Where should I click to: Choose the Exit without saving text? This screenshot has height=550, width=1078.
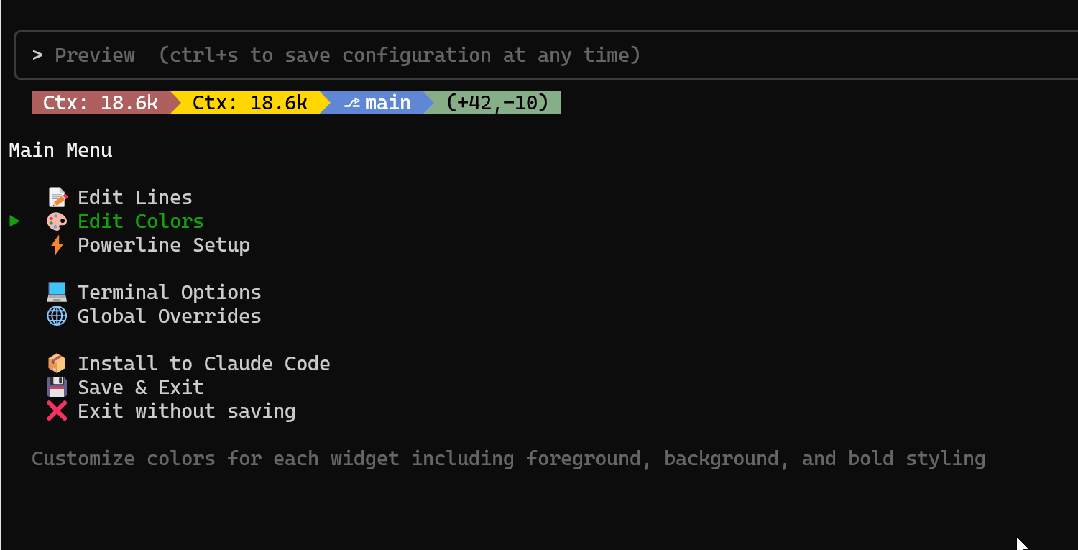187,411
